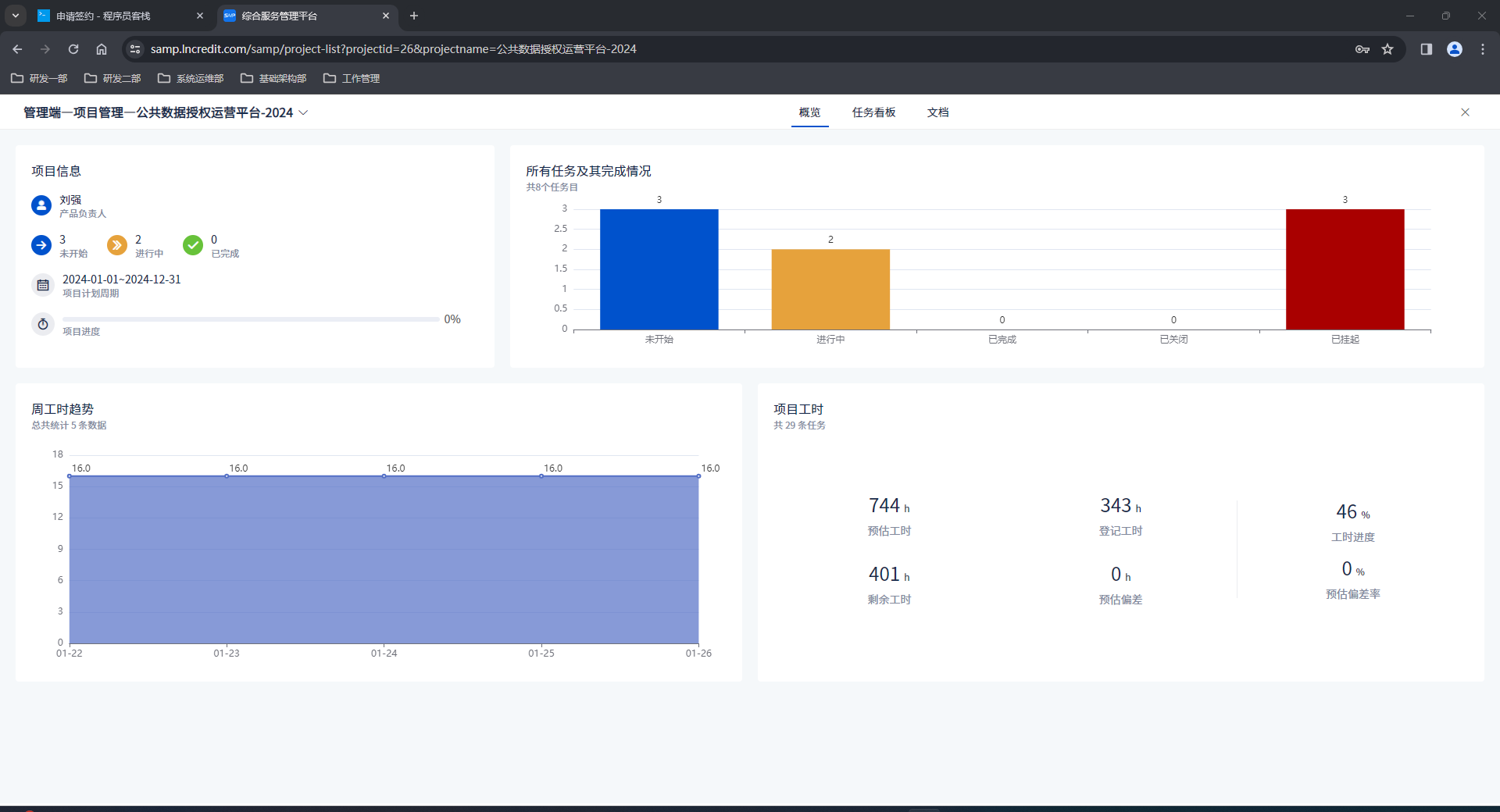1500x812 pixels.
Task: Click the 刘强 user avatar icon
Action: 41,205
